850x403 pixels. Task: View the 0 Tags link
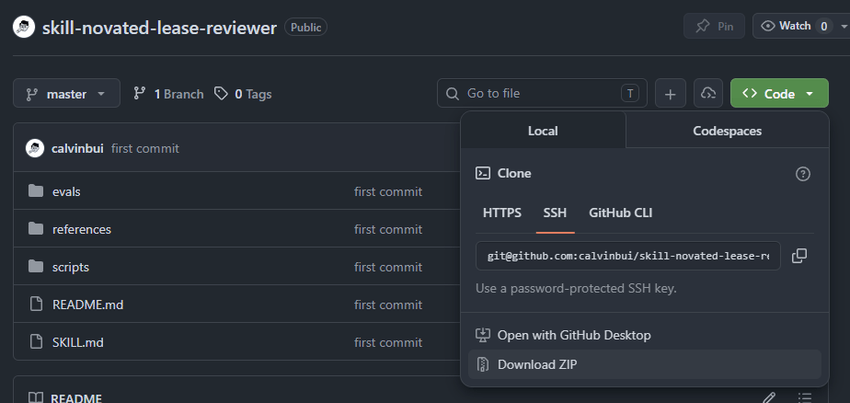point(243,94)
